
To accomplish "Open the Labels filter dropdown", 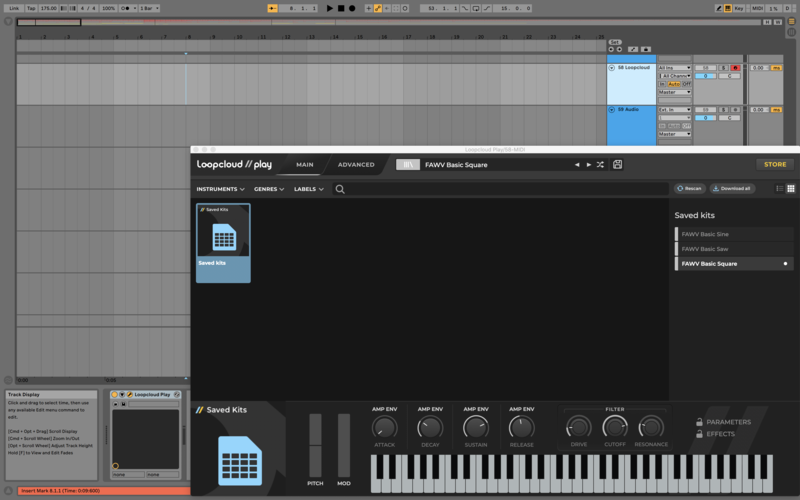I will coord(308,189).
